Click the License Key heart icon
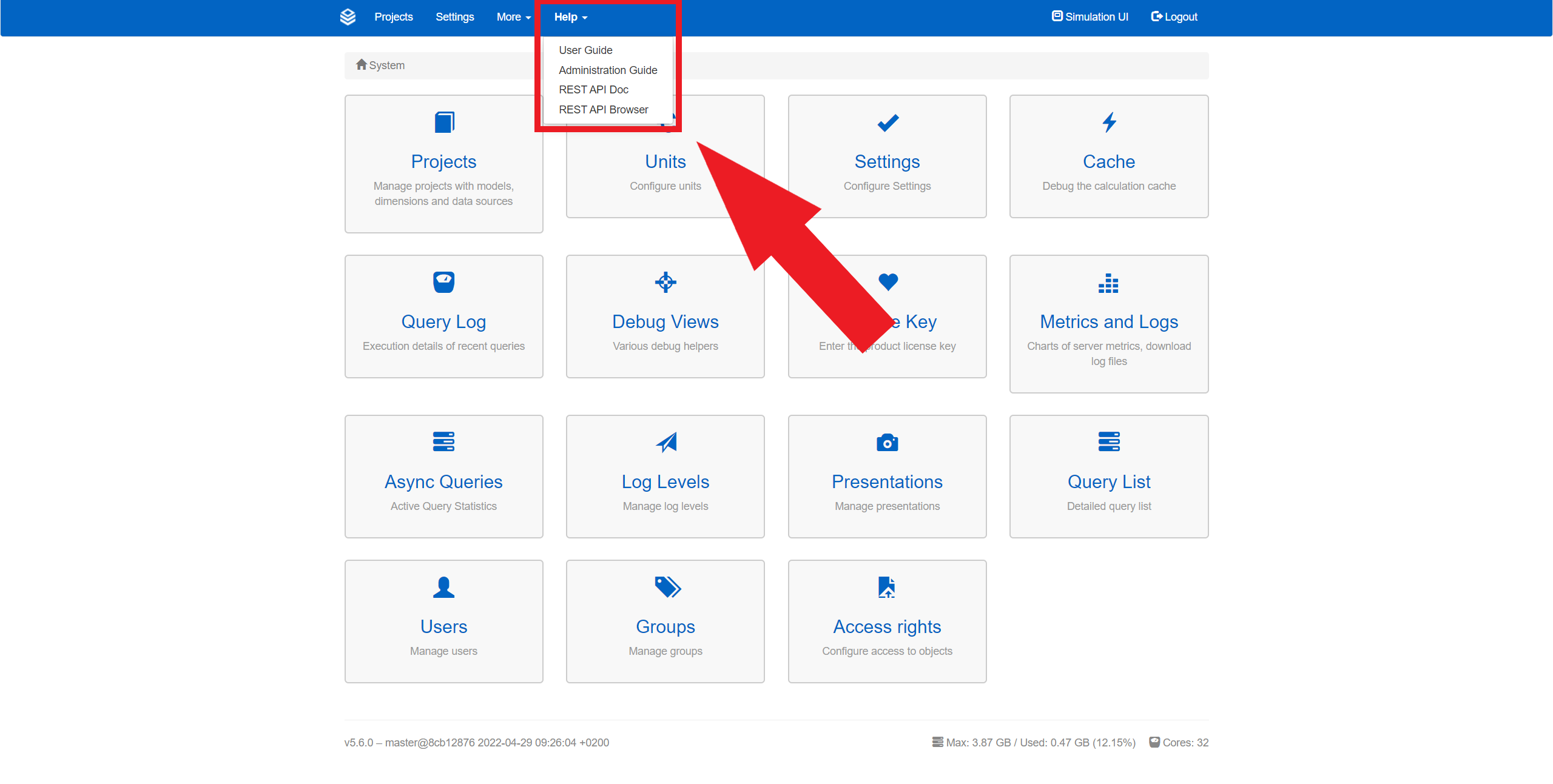The image size is (1553, 784). coord(887,282)
